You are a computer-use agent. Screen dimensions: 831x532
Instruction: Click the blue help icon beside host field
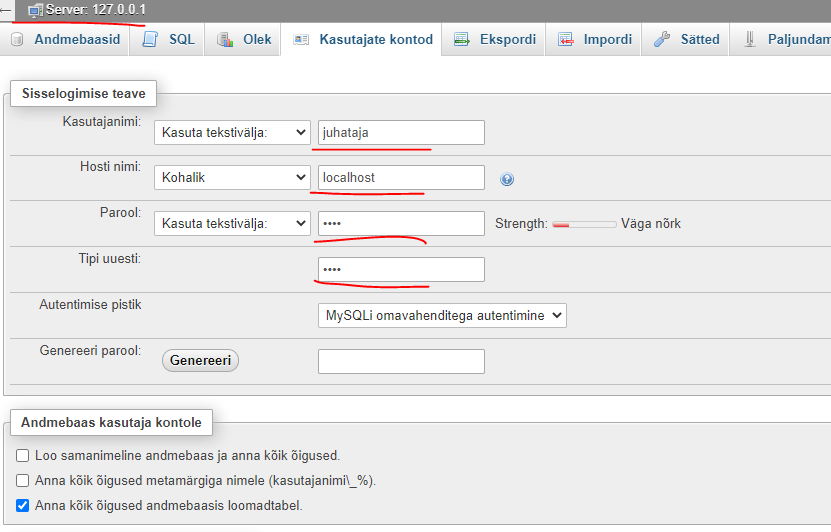click(507, 180)
